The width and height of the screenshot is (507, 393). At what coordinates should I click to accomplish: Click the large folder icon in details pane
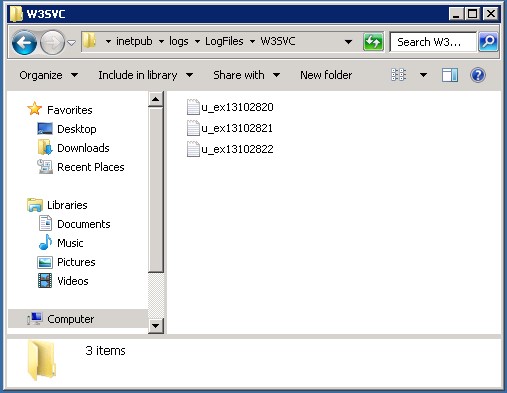click(x=41, y=361)
